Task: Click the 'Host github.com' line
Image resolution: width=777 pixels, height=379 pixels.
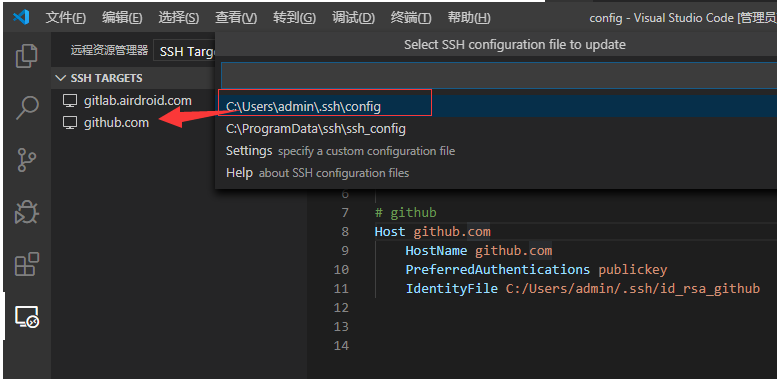Action: coord(433,232)
